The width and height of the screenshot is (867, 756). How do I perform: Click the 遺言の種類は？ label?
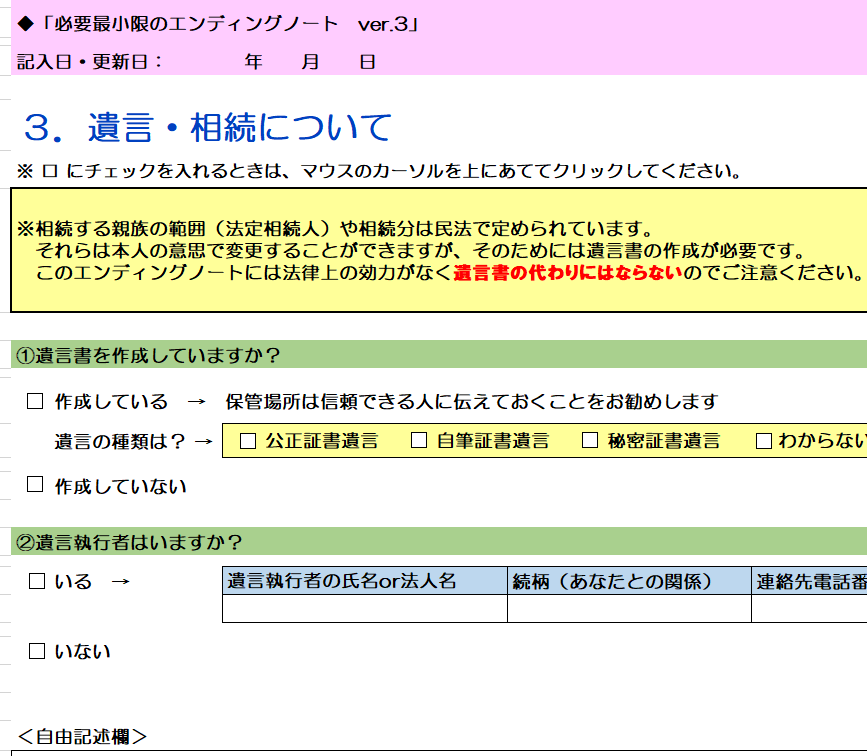pos(119,441)
